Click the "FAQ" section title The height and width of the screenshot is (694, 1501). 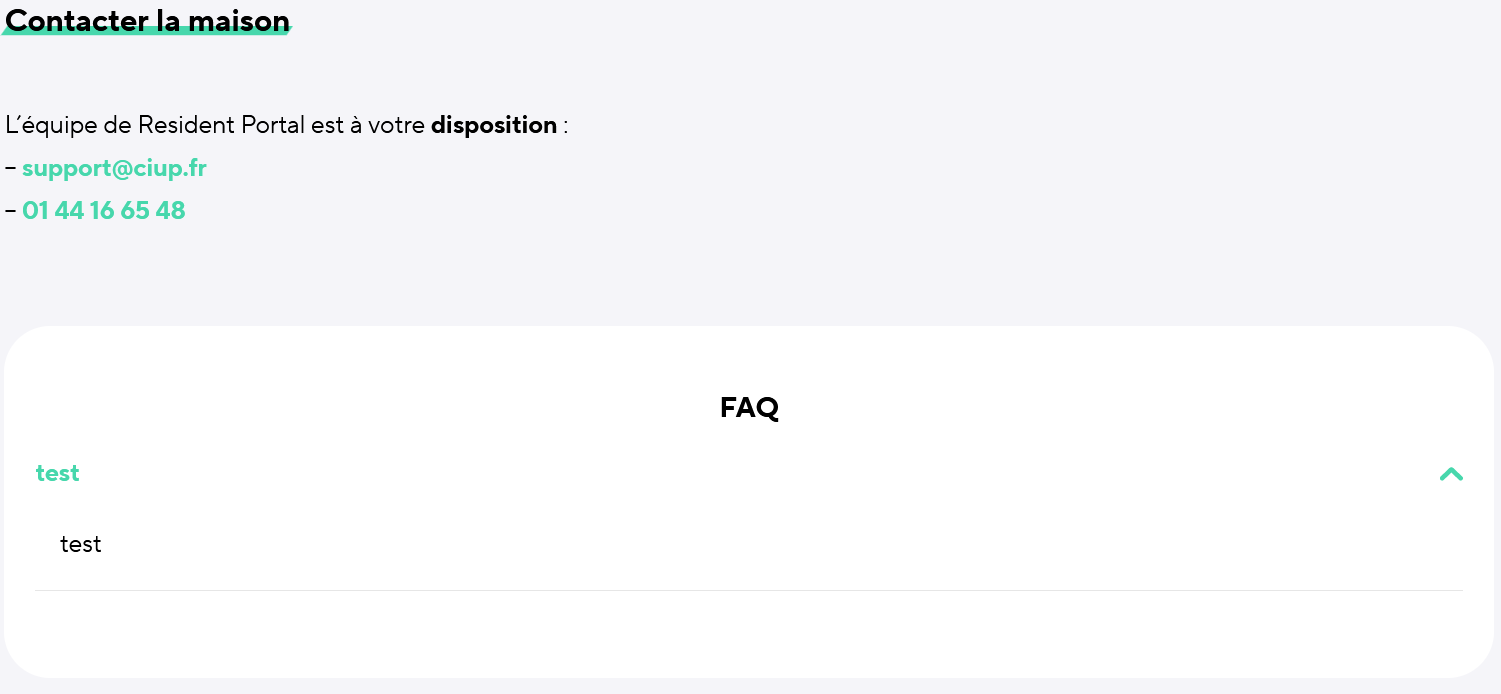[x=749, y=408]
